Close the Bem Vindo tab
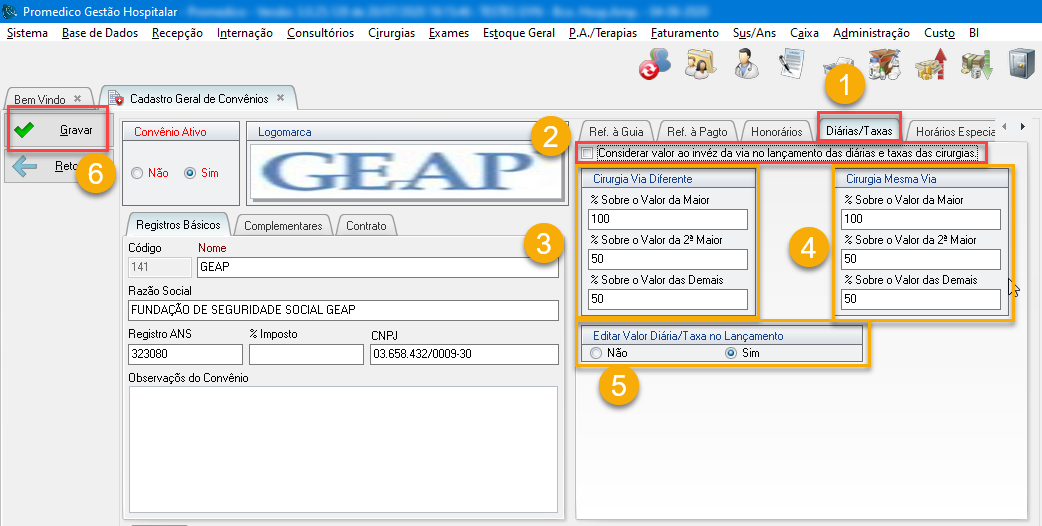 pyautogui.click(x=77, y=100)
